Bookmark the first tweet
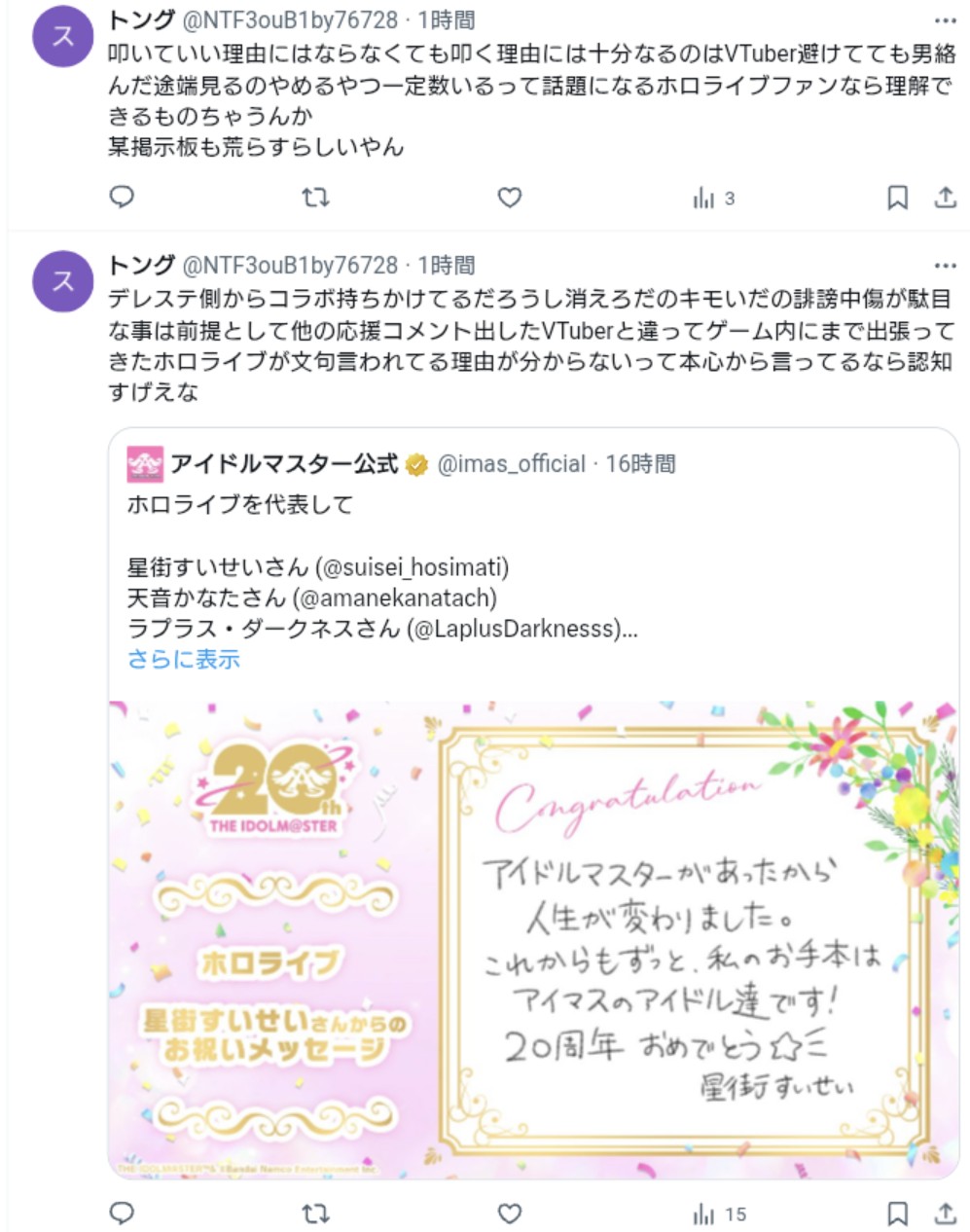 [897, 199]
